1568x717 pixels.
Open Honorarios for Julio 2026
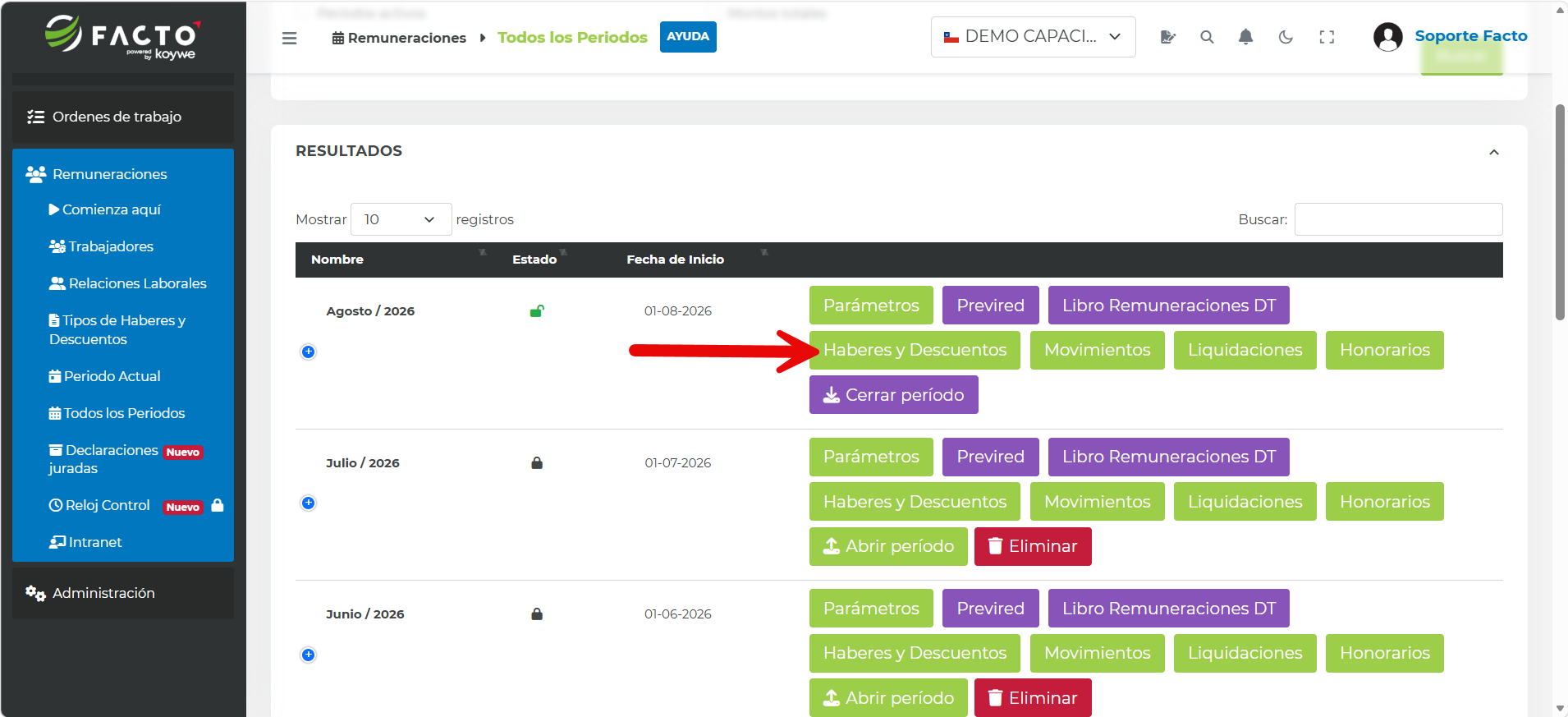click(x=1385, y=502)
